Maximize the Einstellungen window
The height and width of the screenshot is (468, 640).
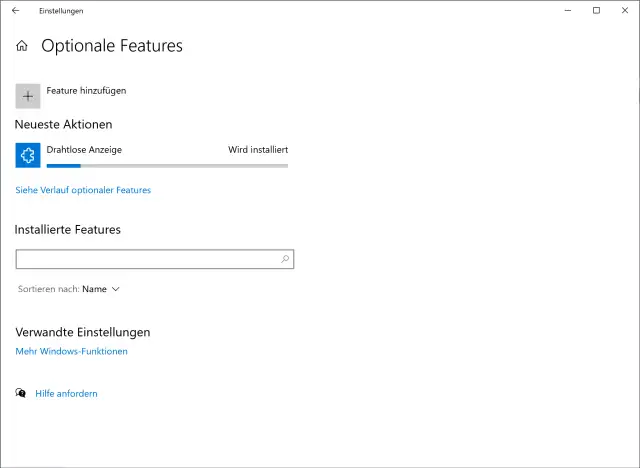pos(596,11)
